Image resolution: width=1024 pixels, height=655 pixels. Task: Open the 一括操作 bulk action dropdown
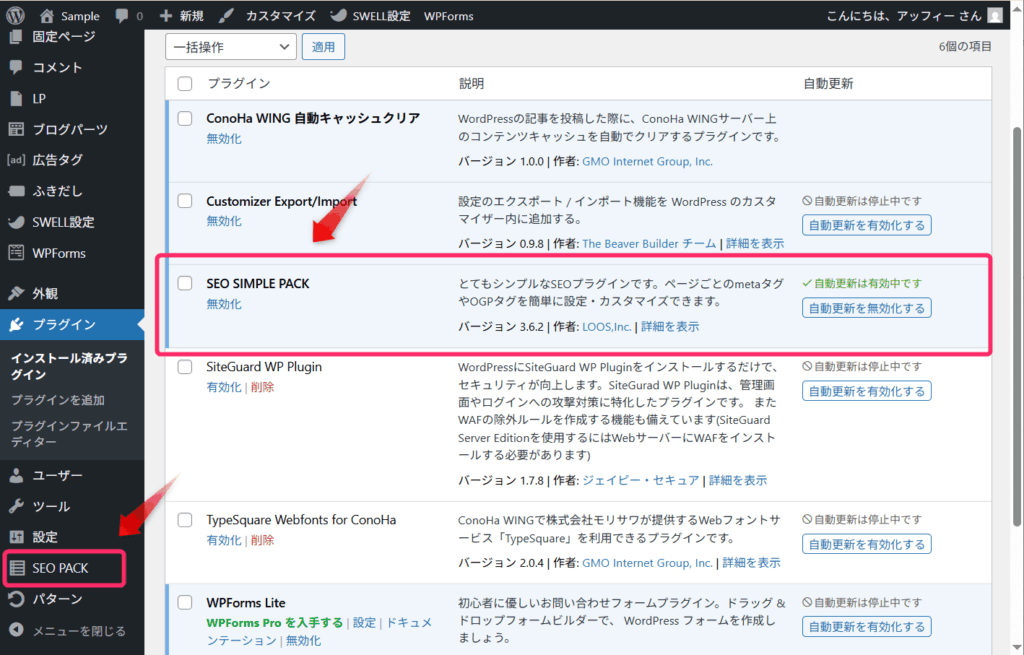click(x=231, y=47)
